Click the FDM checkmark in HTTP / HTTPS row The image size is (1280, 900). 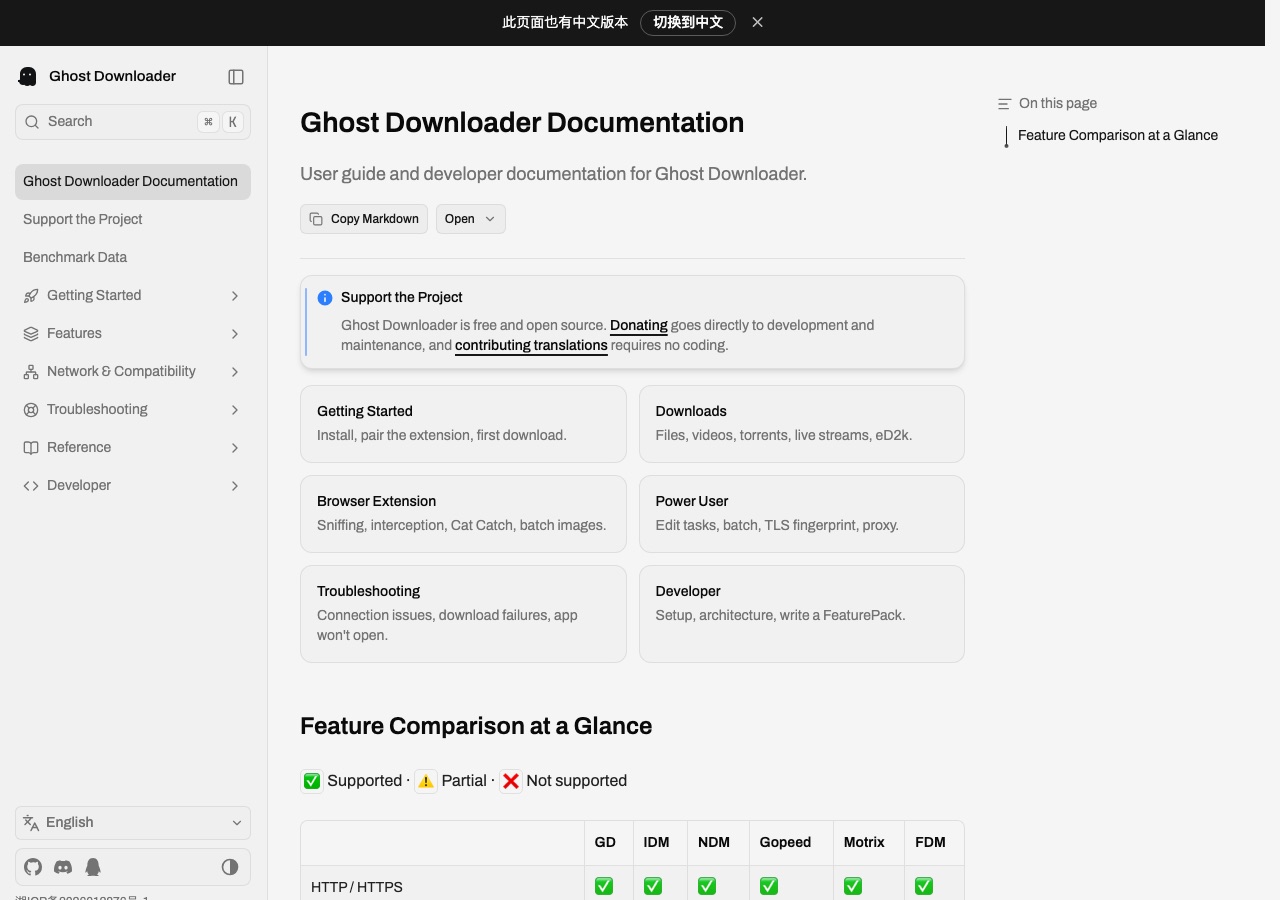click(924, 886)
